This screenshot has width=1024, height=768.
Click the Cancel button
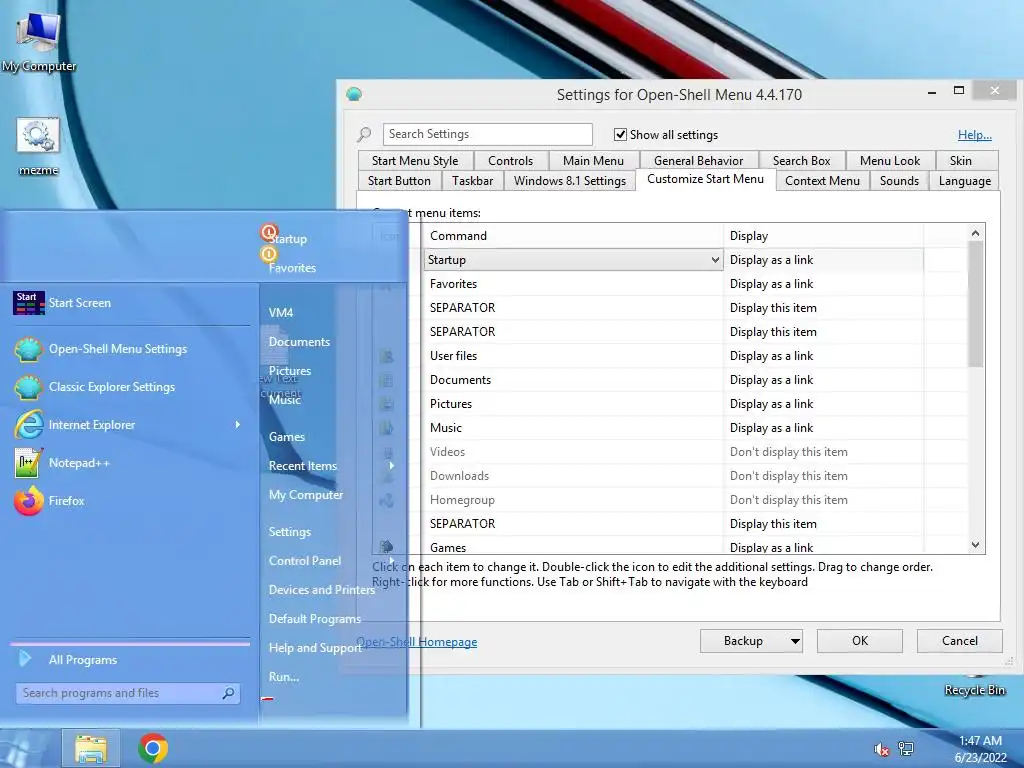tap(959, 641)
